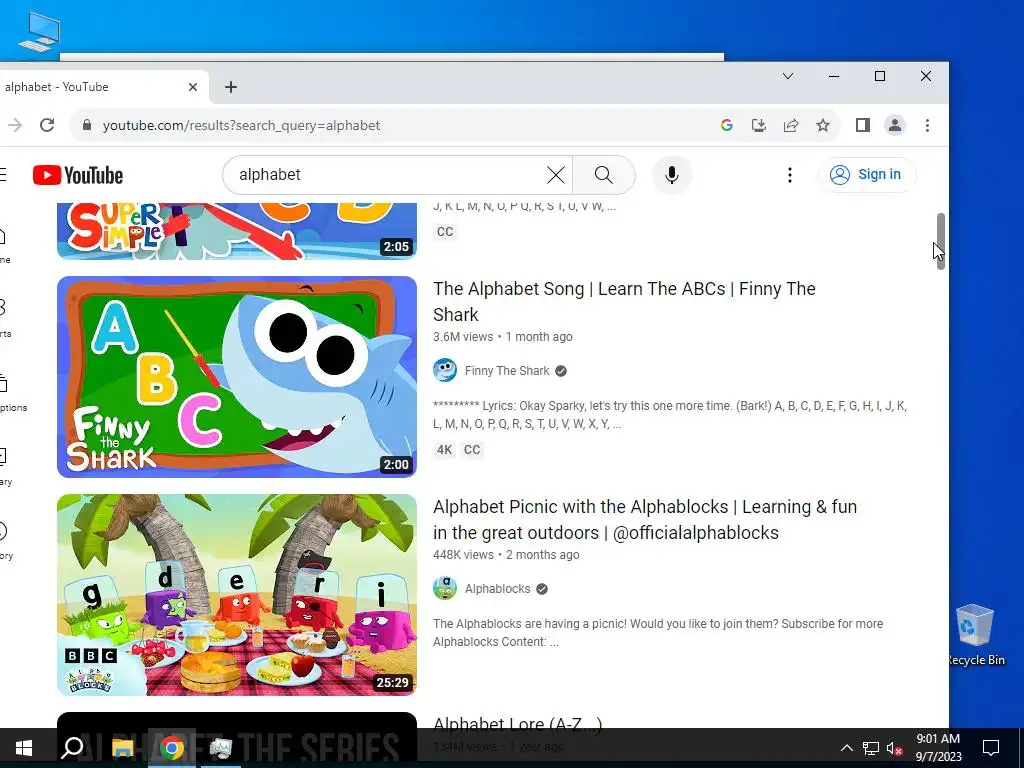The height and width of the screenshot is (768, 1024).
Task: Click the Sign in button
Action: [867, 175]
